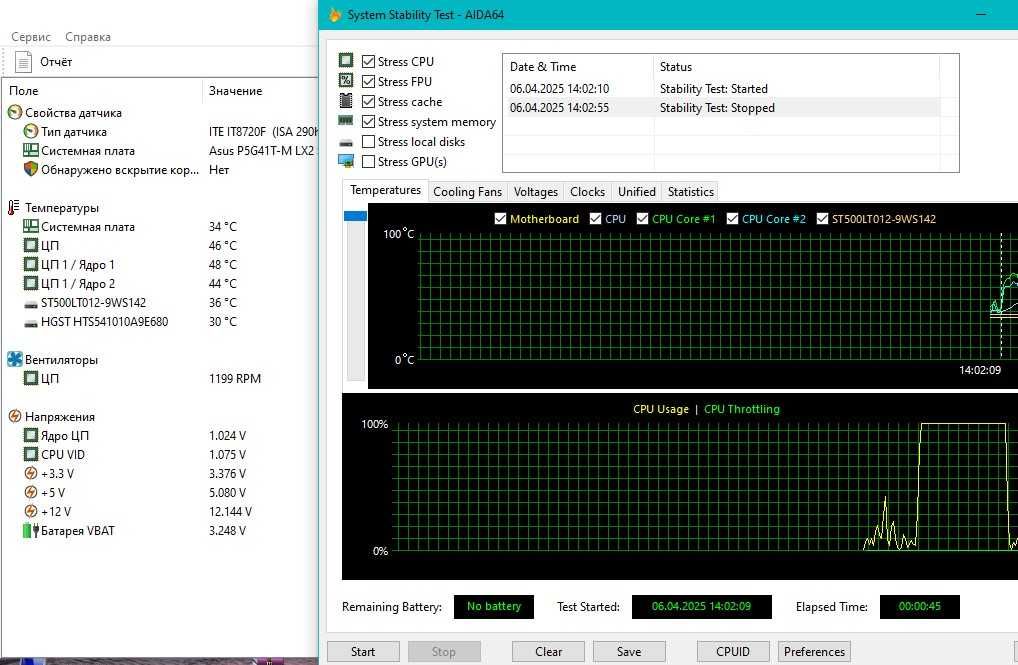
Task: Toggle the Stress system memory checkbox
Action: coord(369,121)
